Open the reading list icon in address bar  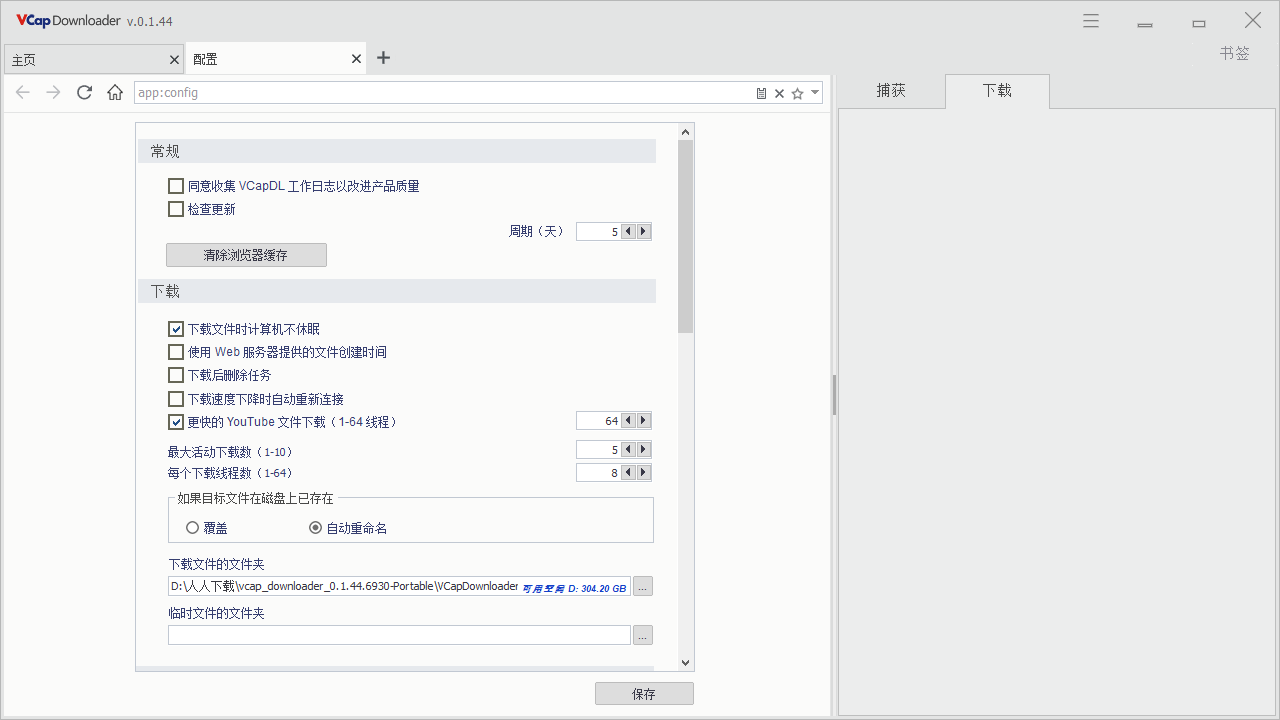pyautogui.click(x=761, y=92)
